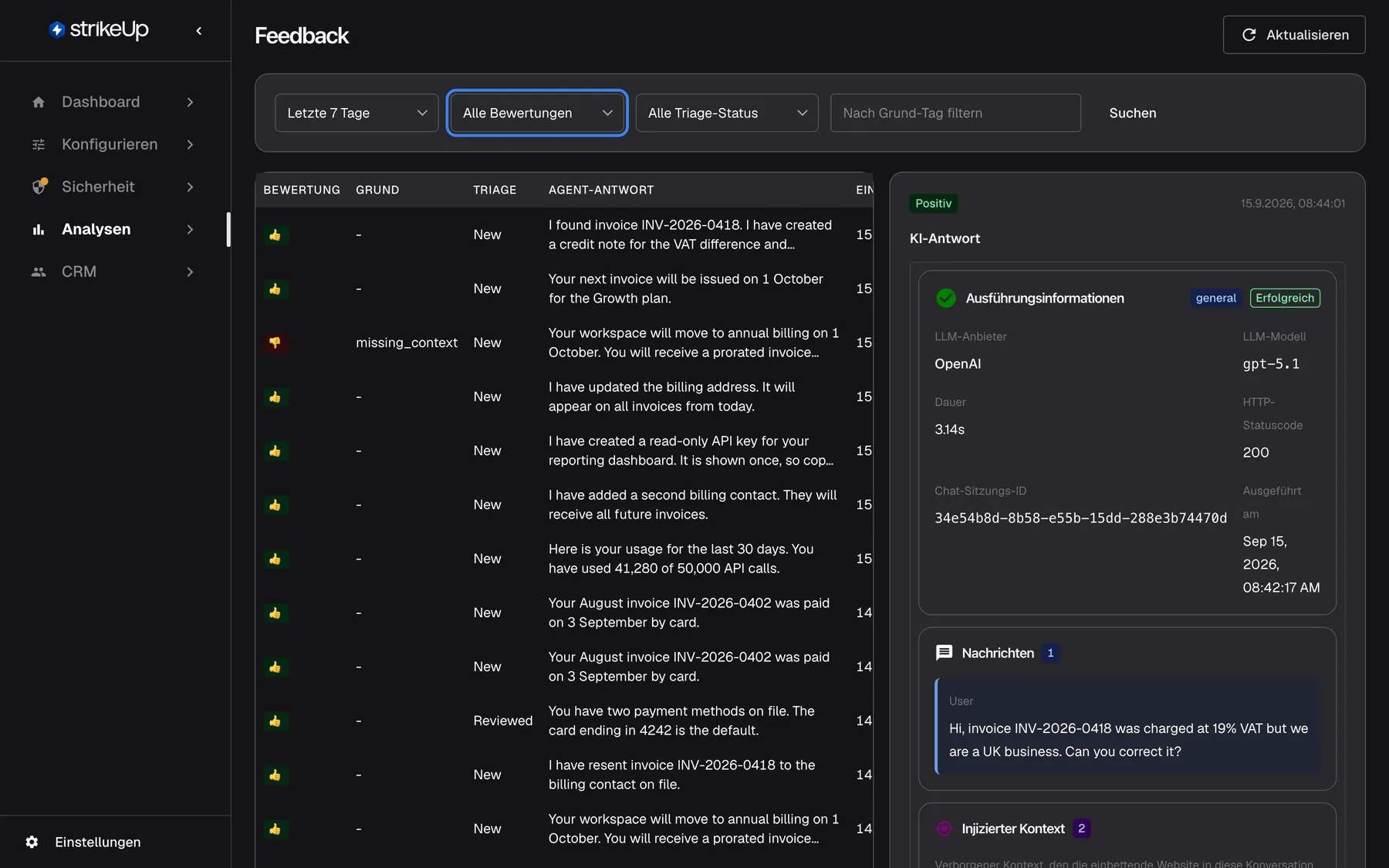Open the Alle Bewertungen dropdown
Viewport: 1389px width, 868px height.
click(x=537, y=113)
